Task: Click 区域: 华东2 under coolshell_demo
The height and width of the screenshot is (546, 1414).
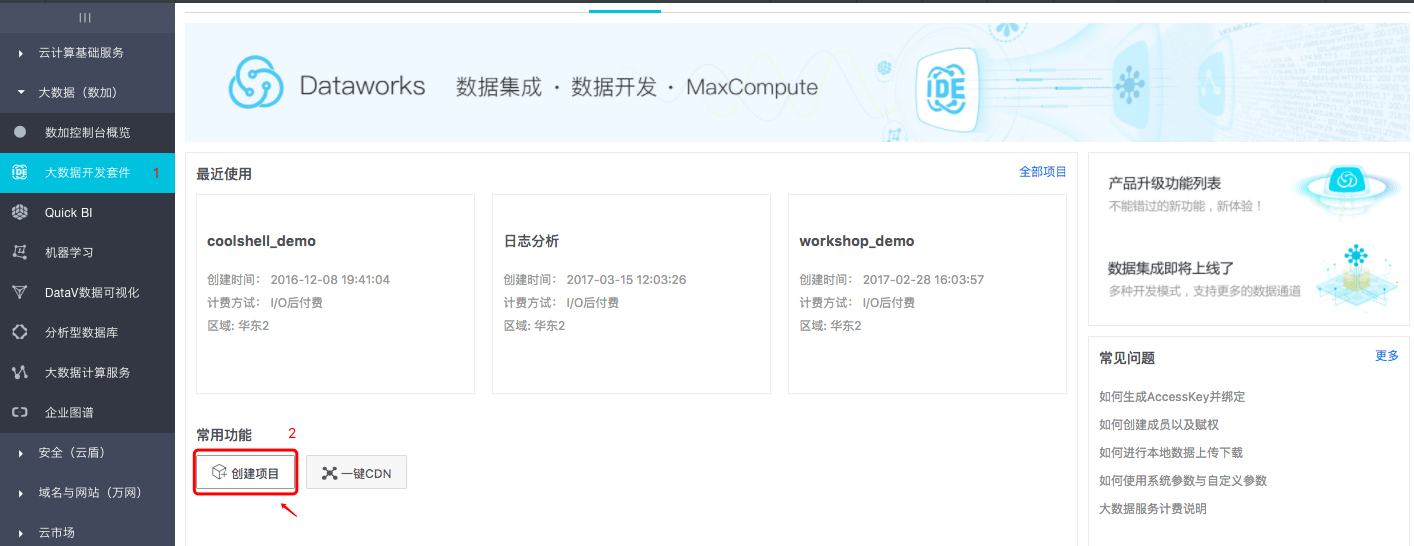Action: click(x=238, y=326)
